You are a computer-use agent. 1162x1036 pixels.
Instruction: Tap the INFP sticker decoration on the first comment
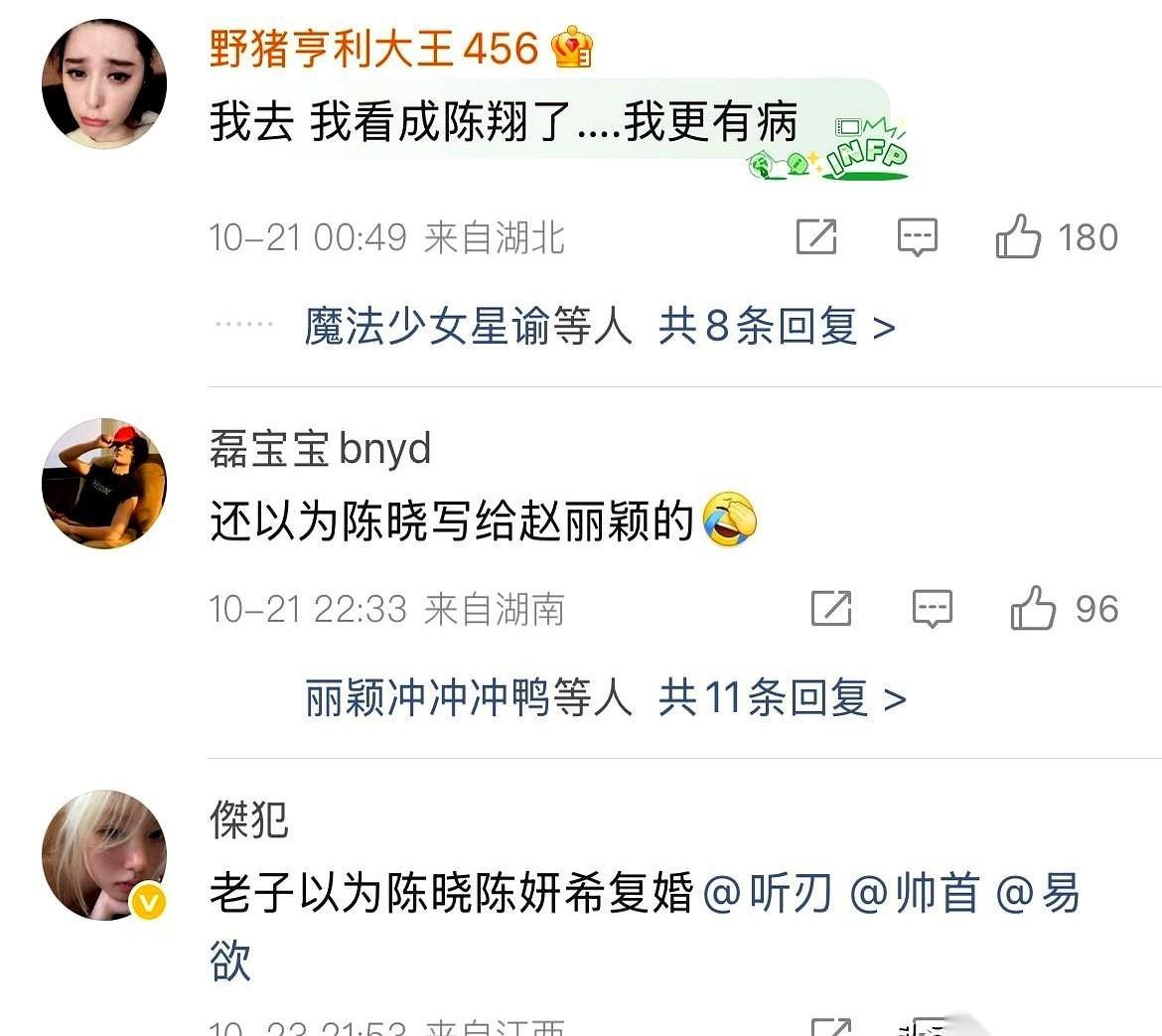coord(827,149)
